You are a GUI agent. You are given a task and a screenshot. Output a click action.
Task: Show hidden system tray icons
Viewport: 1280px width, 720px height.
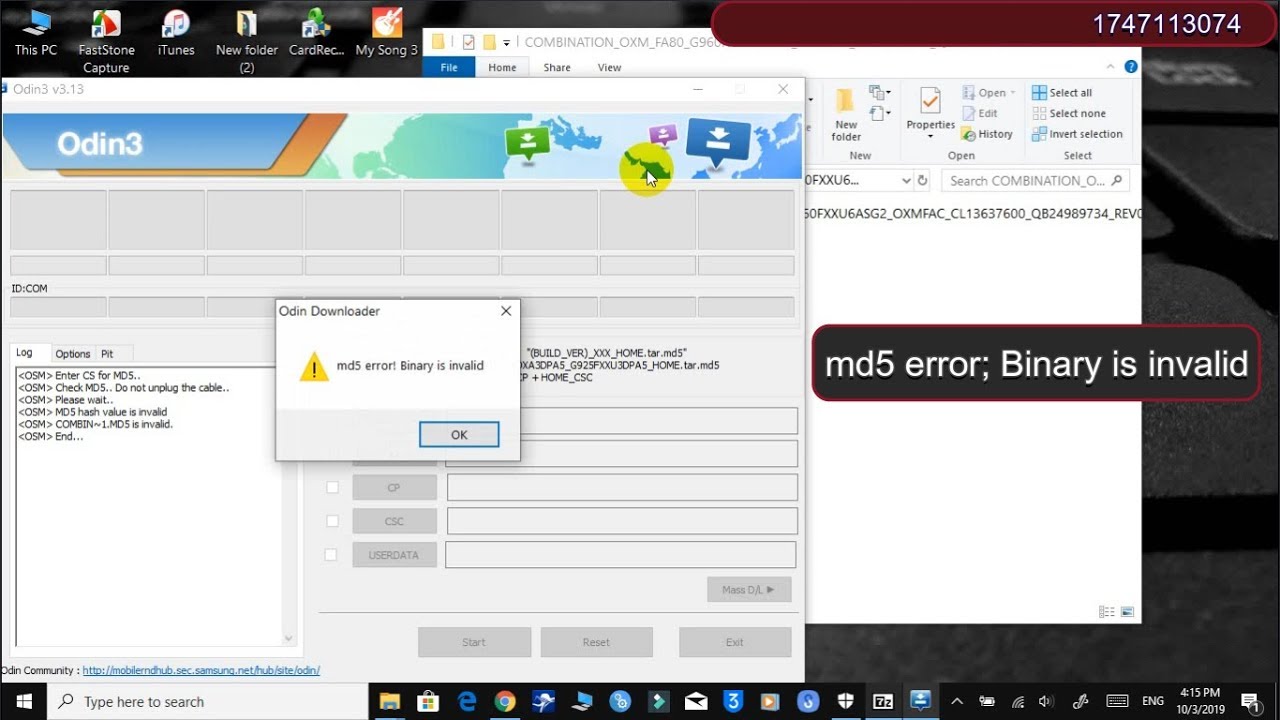point(957,702)
